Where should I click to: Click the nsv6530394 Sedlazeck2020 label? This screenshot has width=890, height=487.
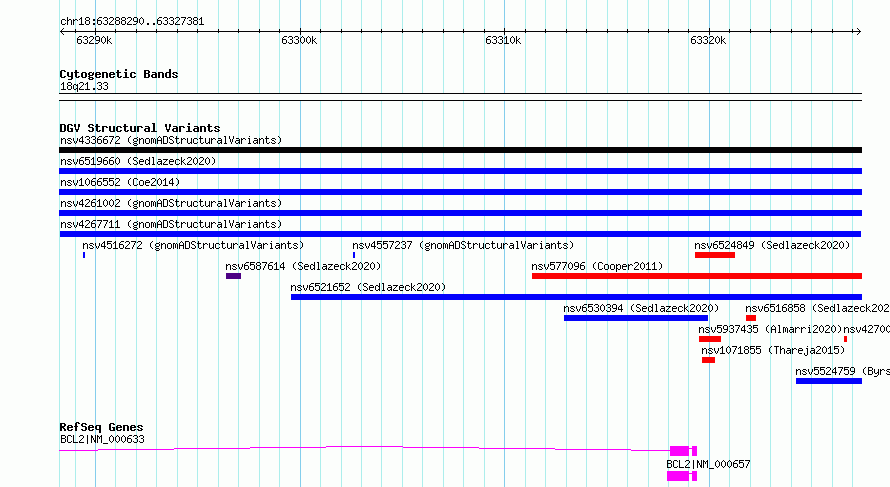point(641,308)
